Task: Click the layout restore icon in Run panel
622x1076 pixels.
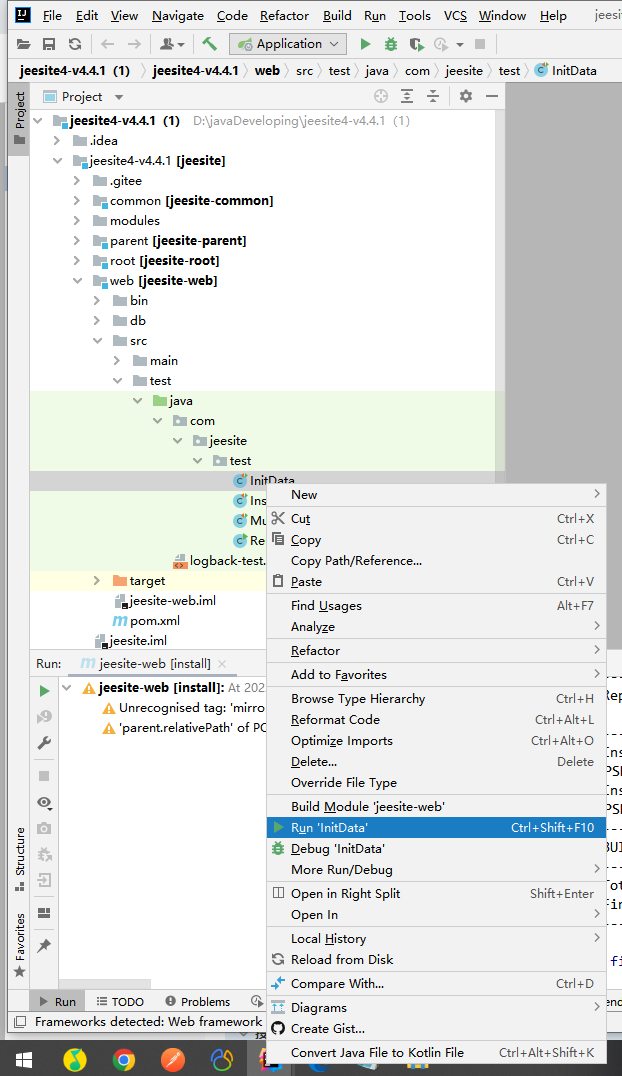Action: point(44,913)
